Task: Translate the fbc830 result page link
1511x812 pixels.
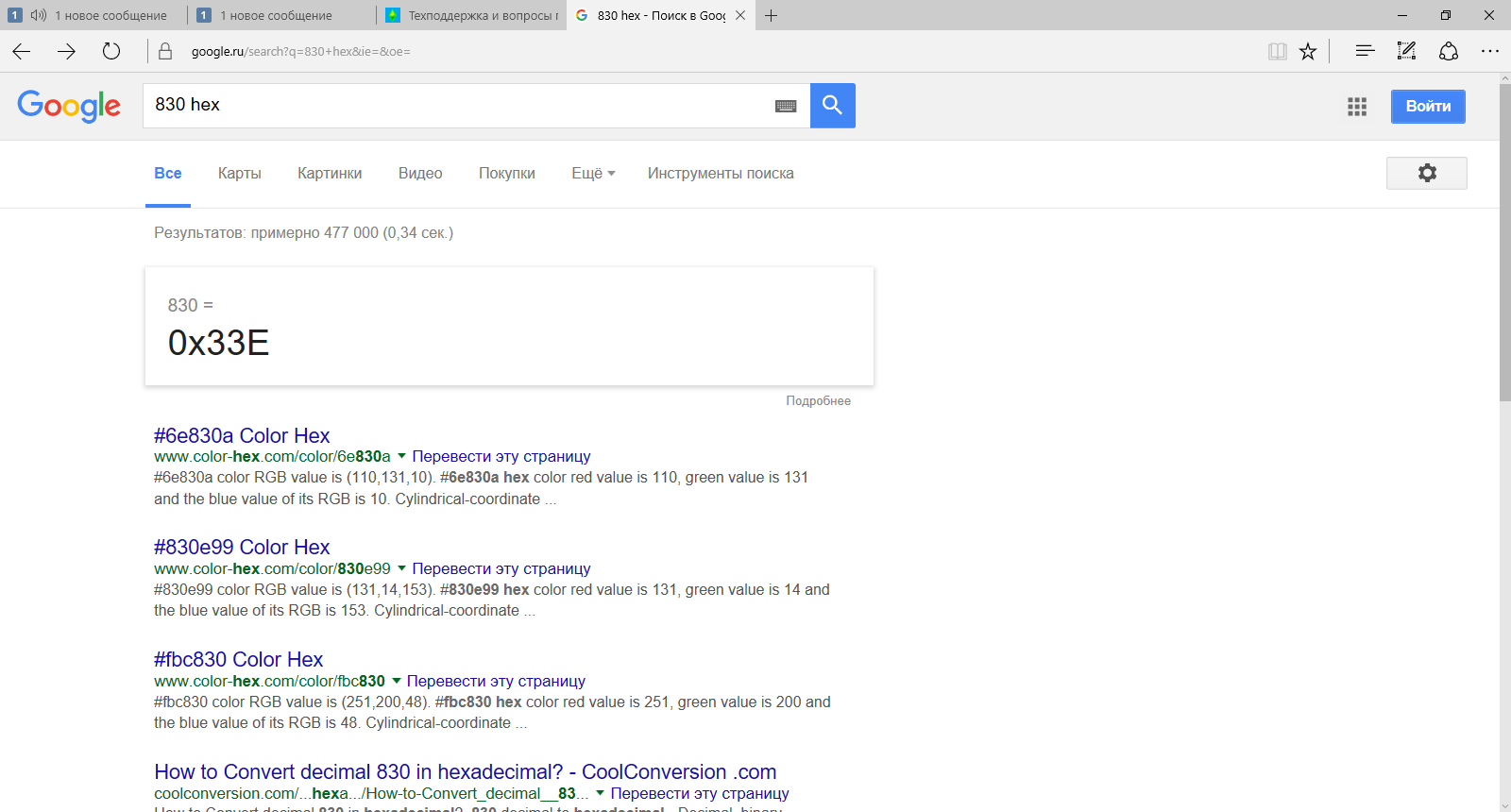Action: (496, 682)
